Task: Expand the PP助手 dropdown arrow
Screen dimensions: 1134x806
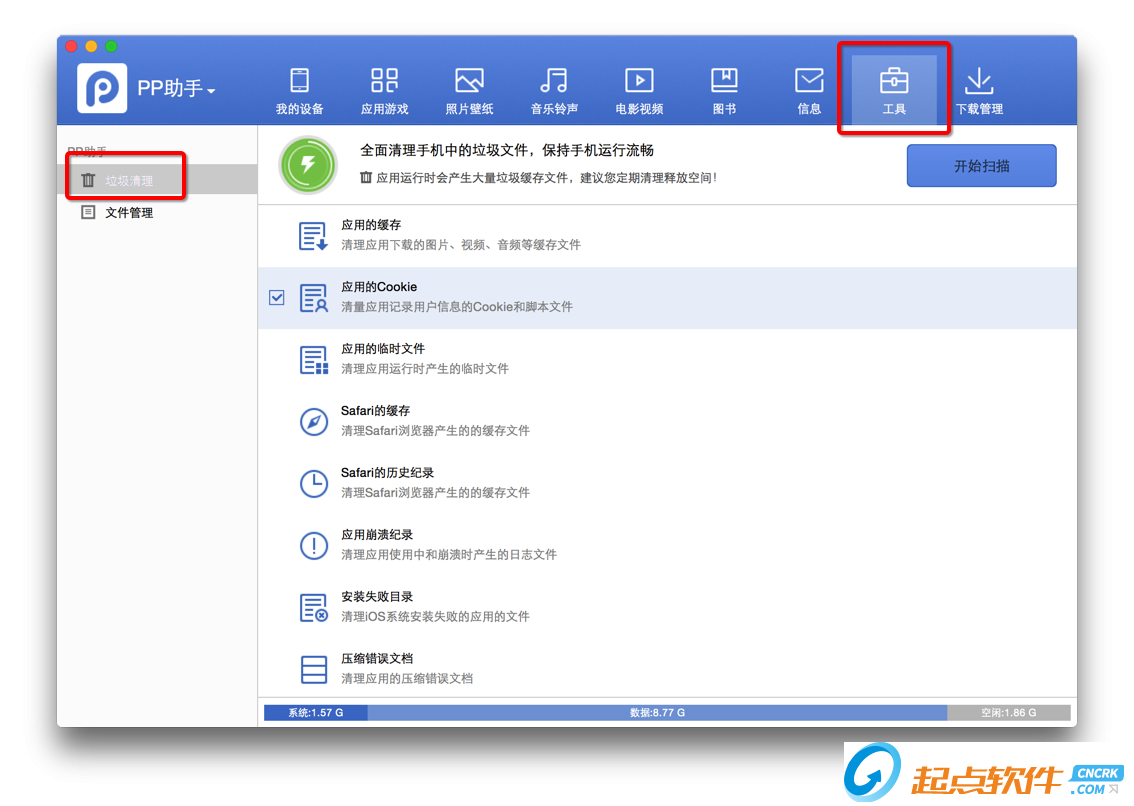Action: [211, 91]
